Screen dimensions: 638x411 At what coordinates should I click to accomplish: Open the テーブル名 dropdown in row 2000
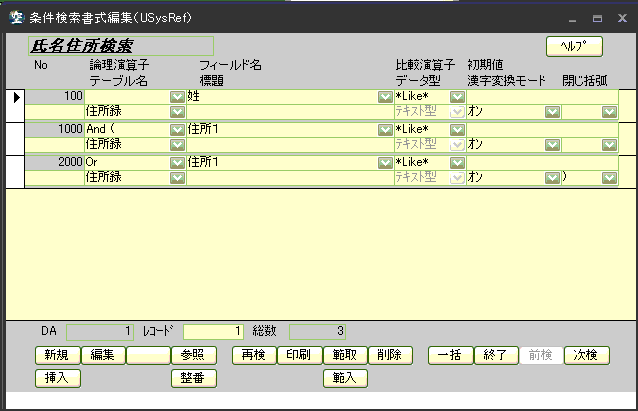coord(177,178)
